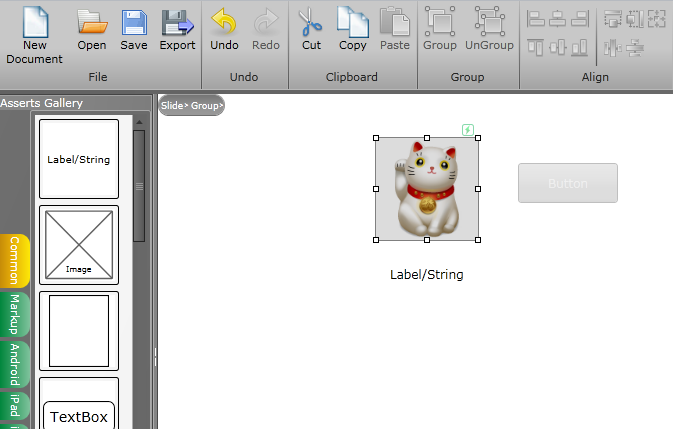
Task: Click the gallery scrollbar up arrow
Action: point(139,123)
